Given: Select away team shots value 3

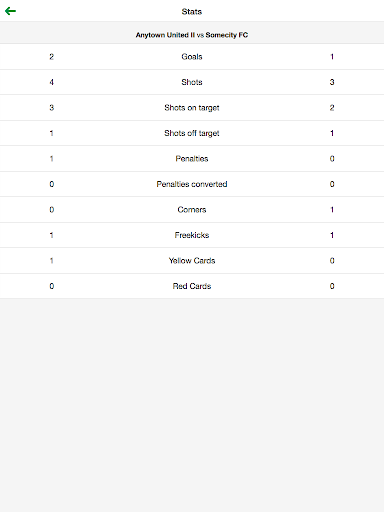Looking at the screenshot, I should click(332, 82).
